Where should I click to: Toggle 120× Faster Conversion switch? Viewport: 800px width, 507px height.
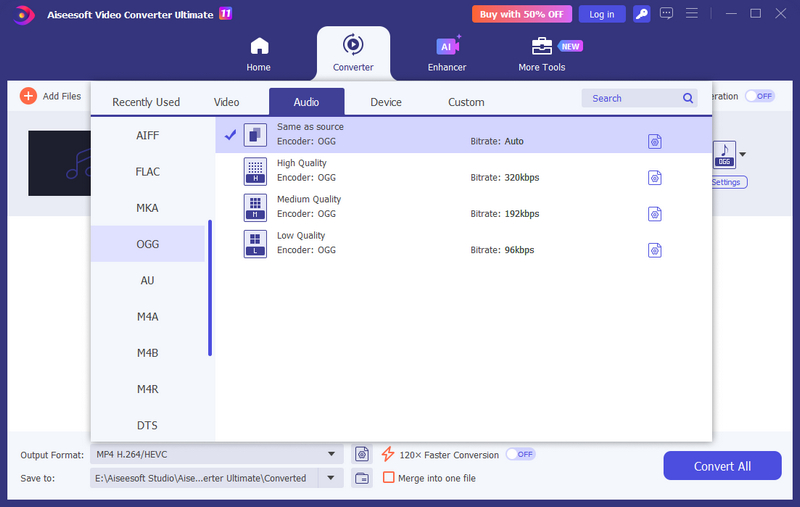pos(520,454)
